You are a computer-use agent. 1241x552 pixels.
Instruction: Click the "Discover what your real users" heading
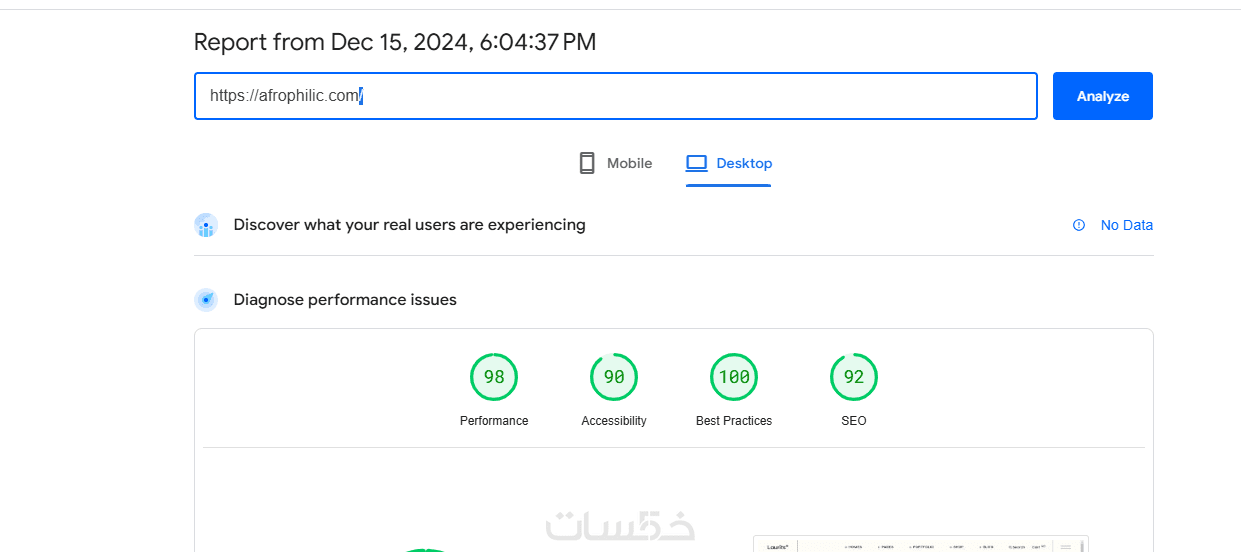pos(409,225)
